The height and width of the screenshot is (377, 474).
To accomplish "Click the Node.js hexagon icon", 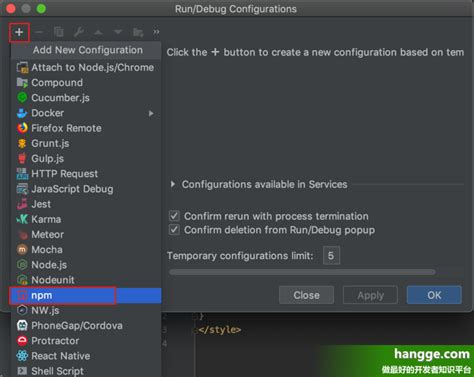I will (x=22, y=265).
